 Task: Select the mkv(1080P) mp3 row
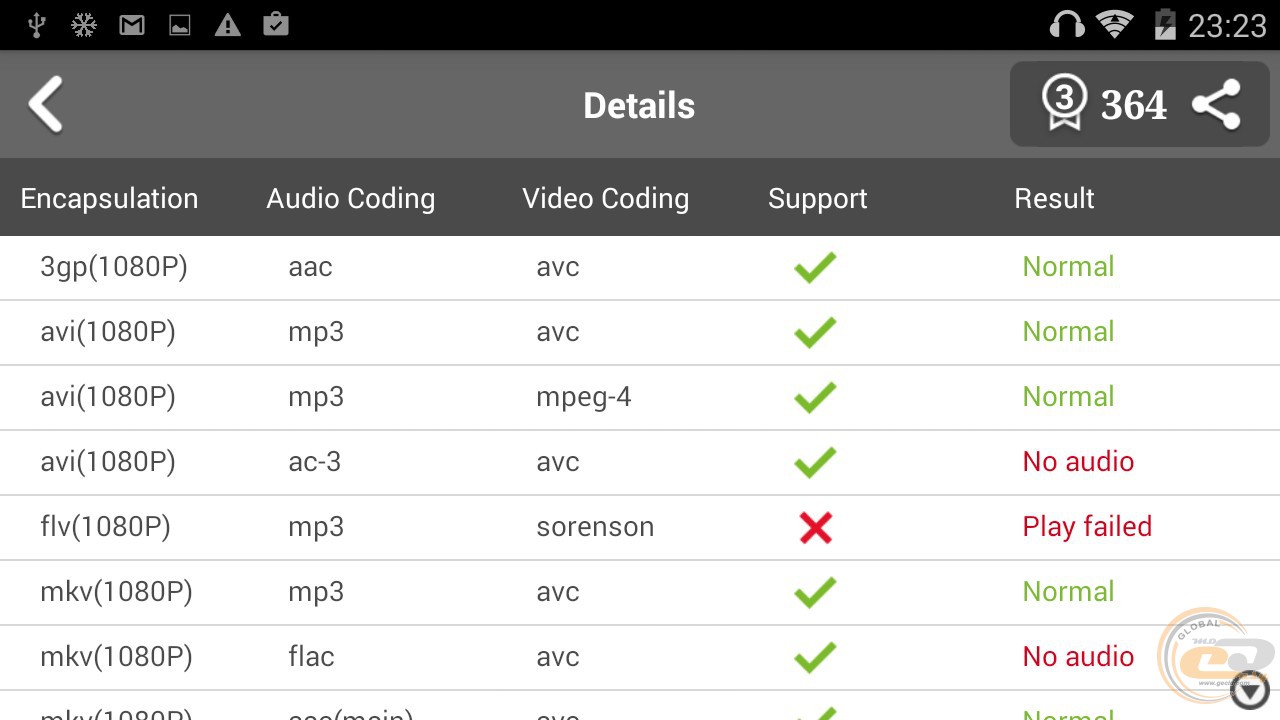(x=640, y=592)
